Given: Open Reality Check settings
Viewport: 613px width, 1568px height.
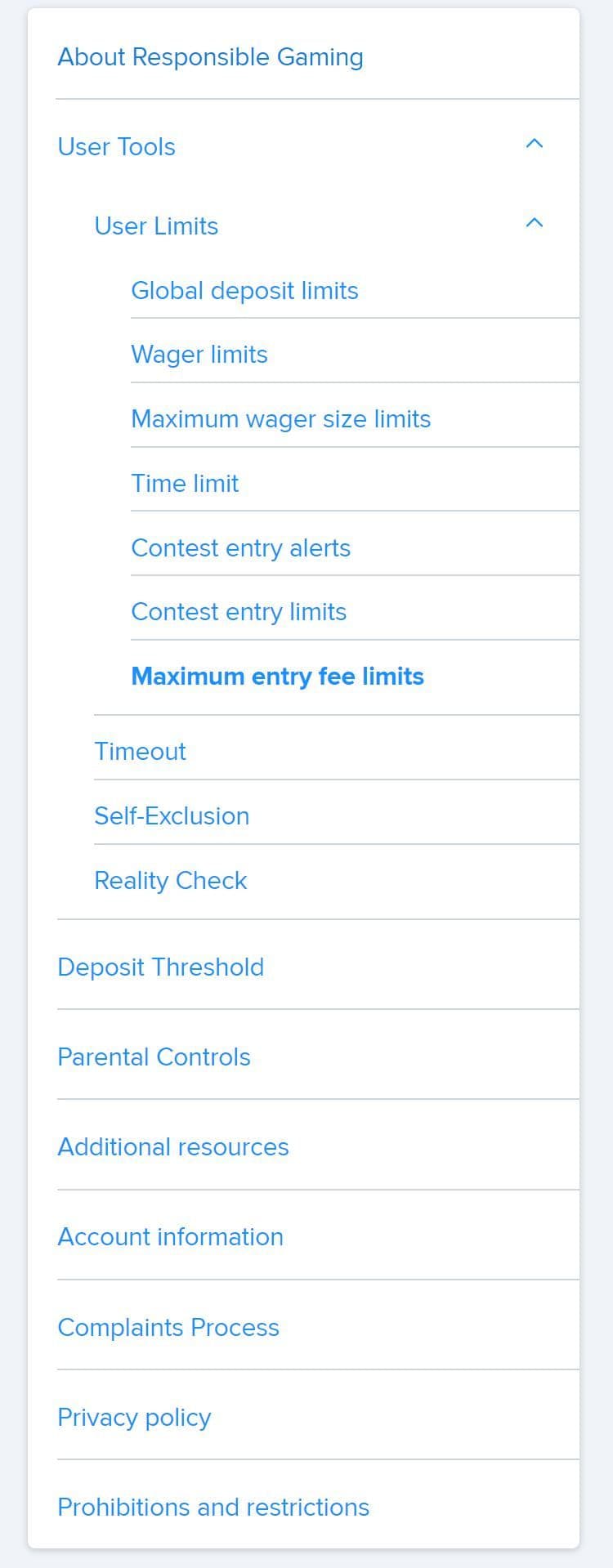Looking at the screenshot, I should point(170,880).
